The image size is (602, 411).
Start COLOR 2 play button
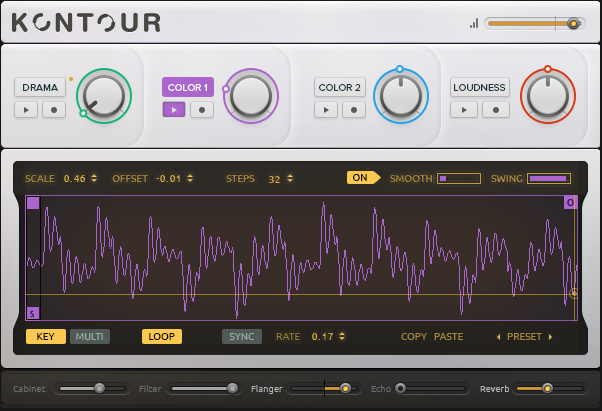pyautogui.click(x=326, y=110)
